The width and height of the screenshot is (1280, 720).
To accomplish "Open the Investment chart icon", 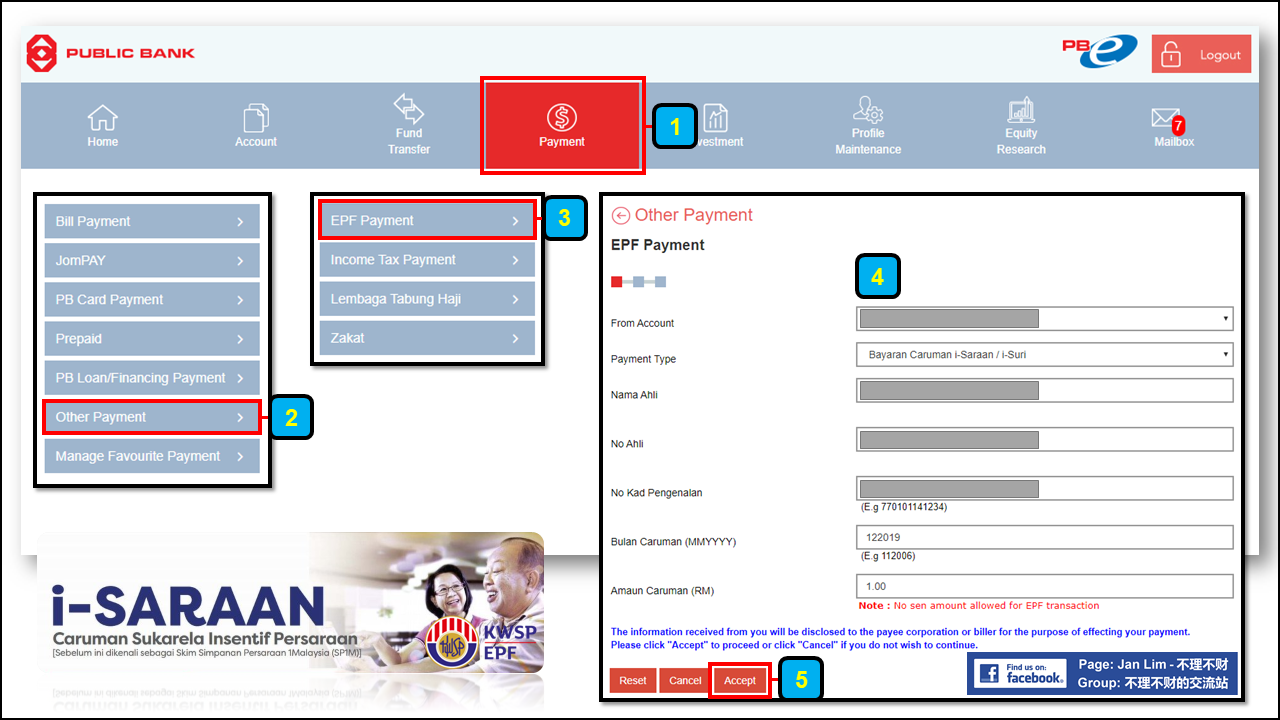I will click(x=716, y=118).
